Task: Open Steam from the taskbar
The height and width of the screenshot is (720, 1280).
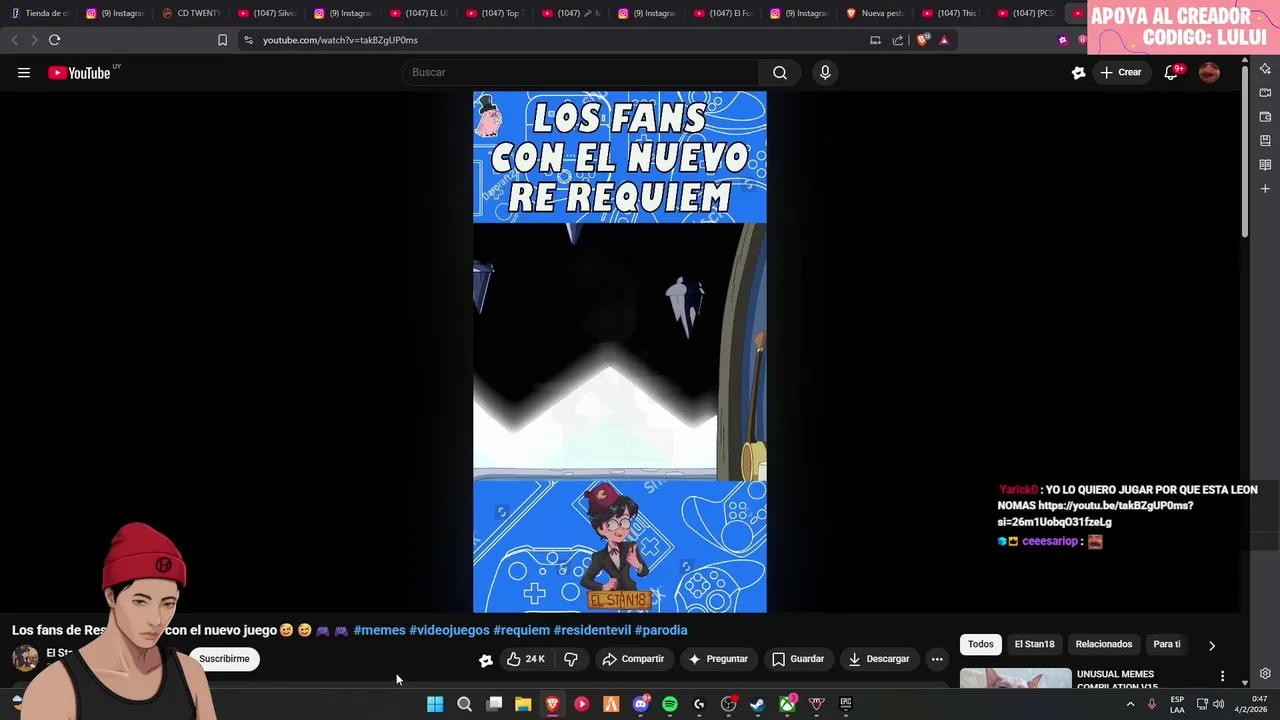Action: coord(758,704)
